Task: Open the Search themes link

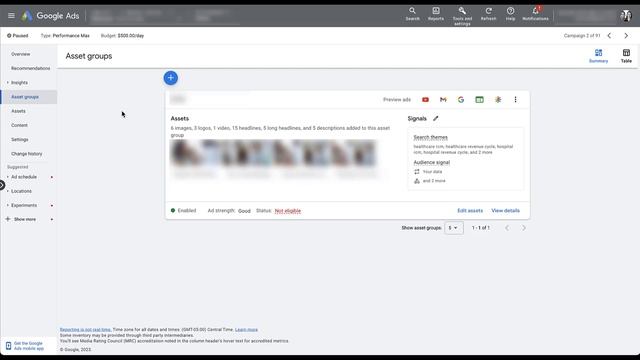Action: click(430, 138)
